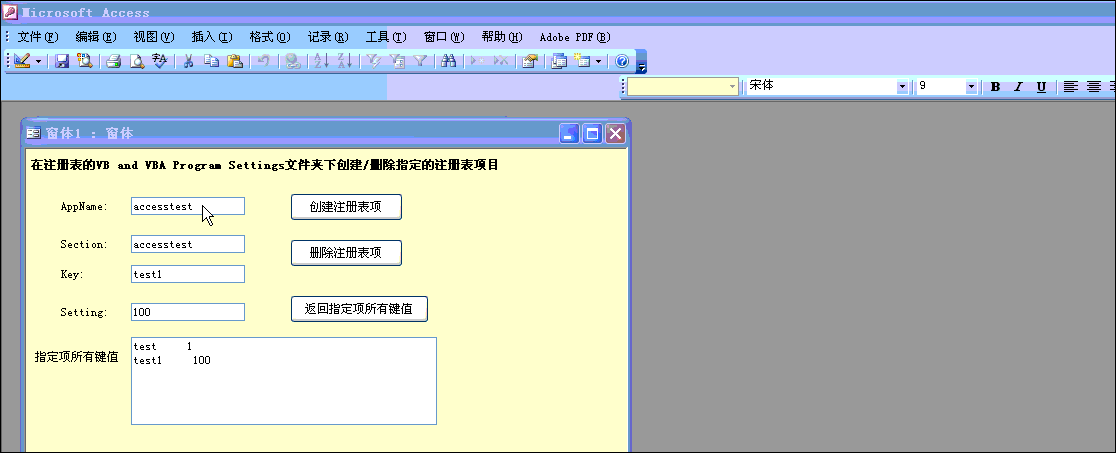Click the Apply Filter funnel icon
1116x453 pixels.
[420, 61]
